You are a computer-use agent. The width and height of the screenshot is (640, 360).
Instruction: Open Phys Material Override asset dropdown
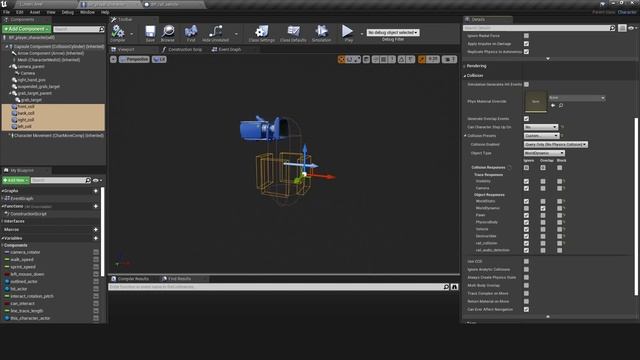click(x=577, y=98)
